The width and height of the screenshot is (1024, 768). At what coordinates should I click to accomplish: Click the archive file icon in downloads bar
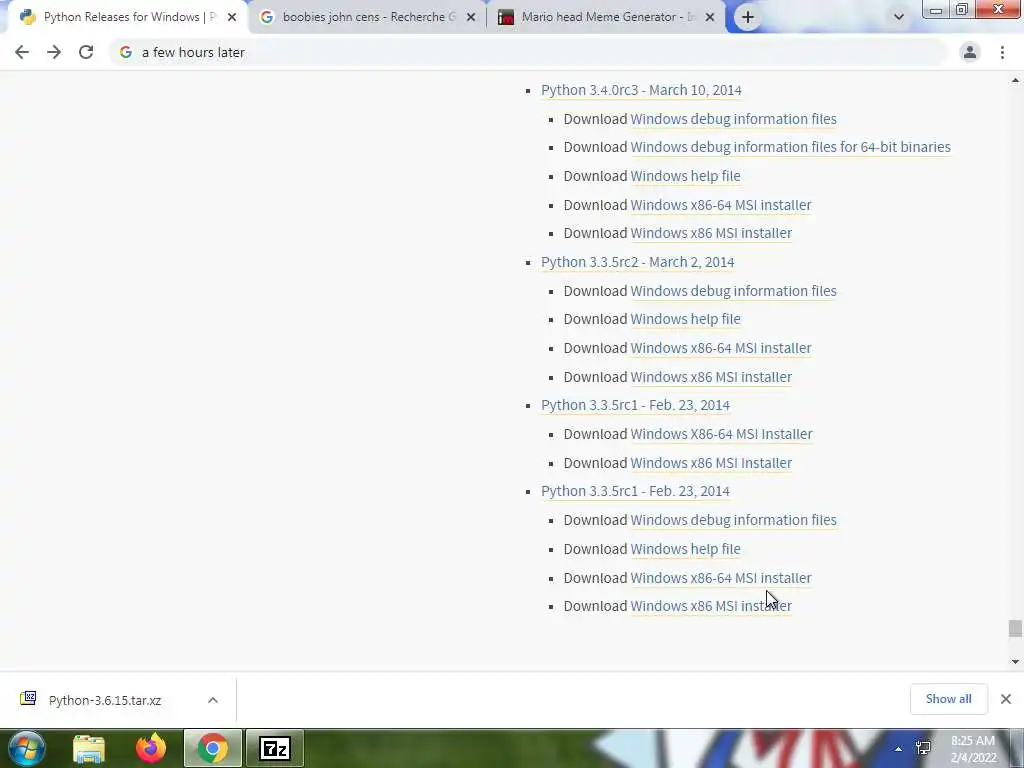[x=28, y=699]
